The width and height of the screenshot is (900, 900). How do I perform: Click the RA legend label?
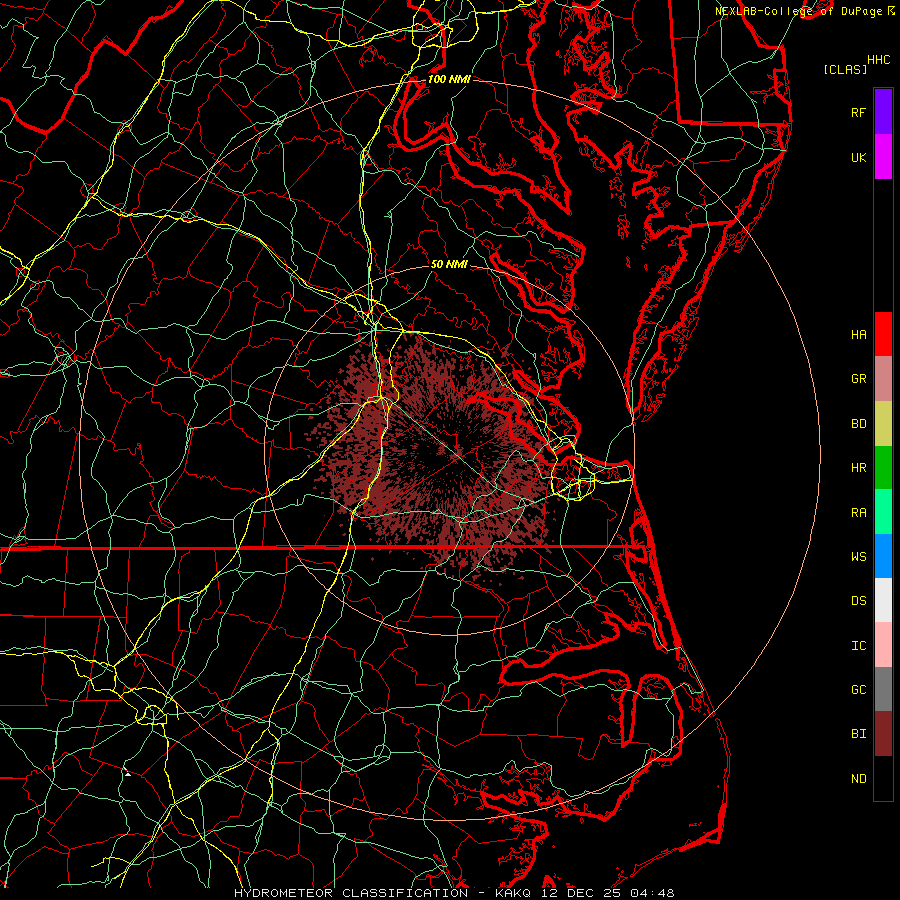[x=859, y=513]
